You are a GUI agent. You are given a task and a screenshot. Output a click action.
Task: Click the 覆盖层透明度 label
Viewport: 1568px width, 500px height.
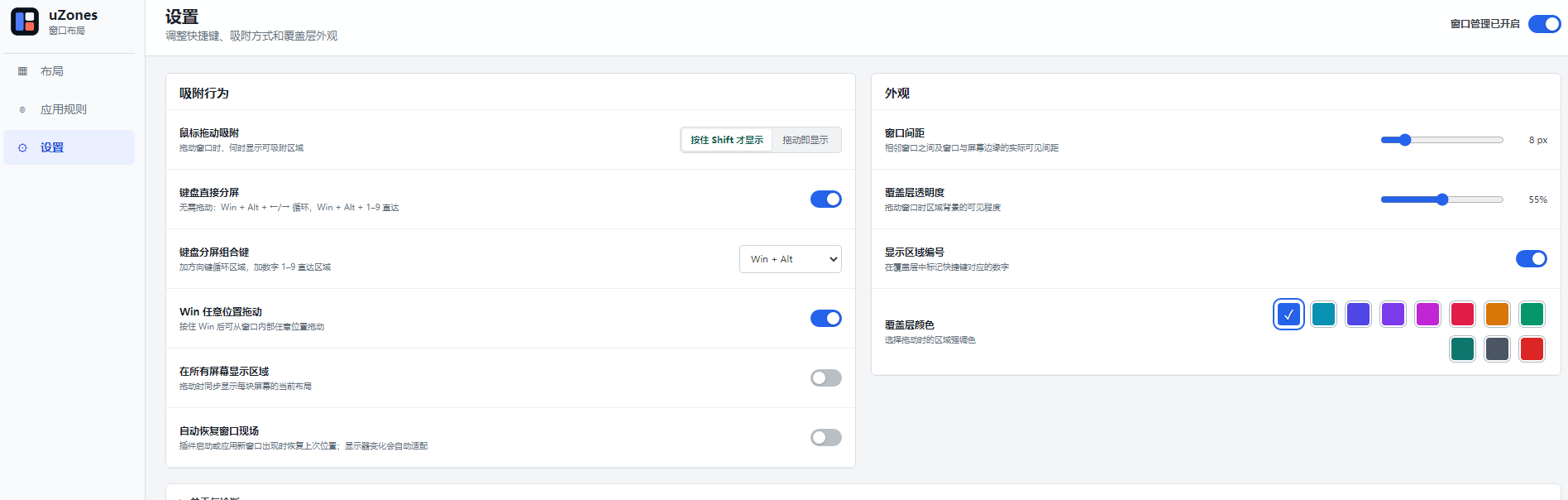(915, 193)
